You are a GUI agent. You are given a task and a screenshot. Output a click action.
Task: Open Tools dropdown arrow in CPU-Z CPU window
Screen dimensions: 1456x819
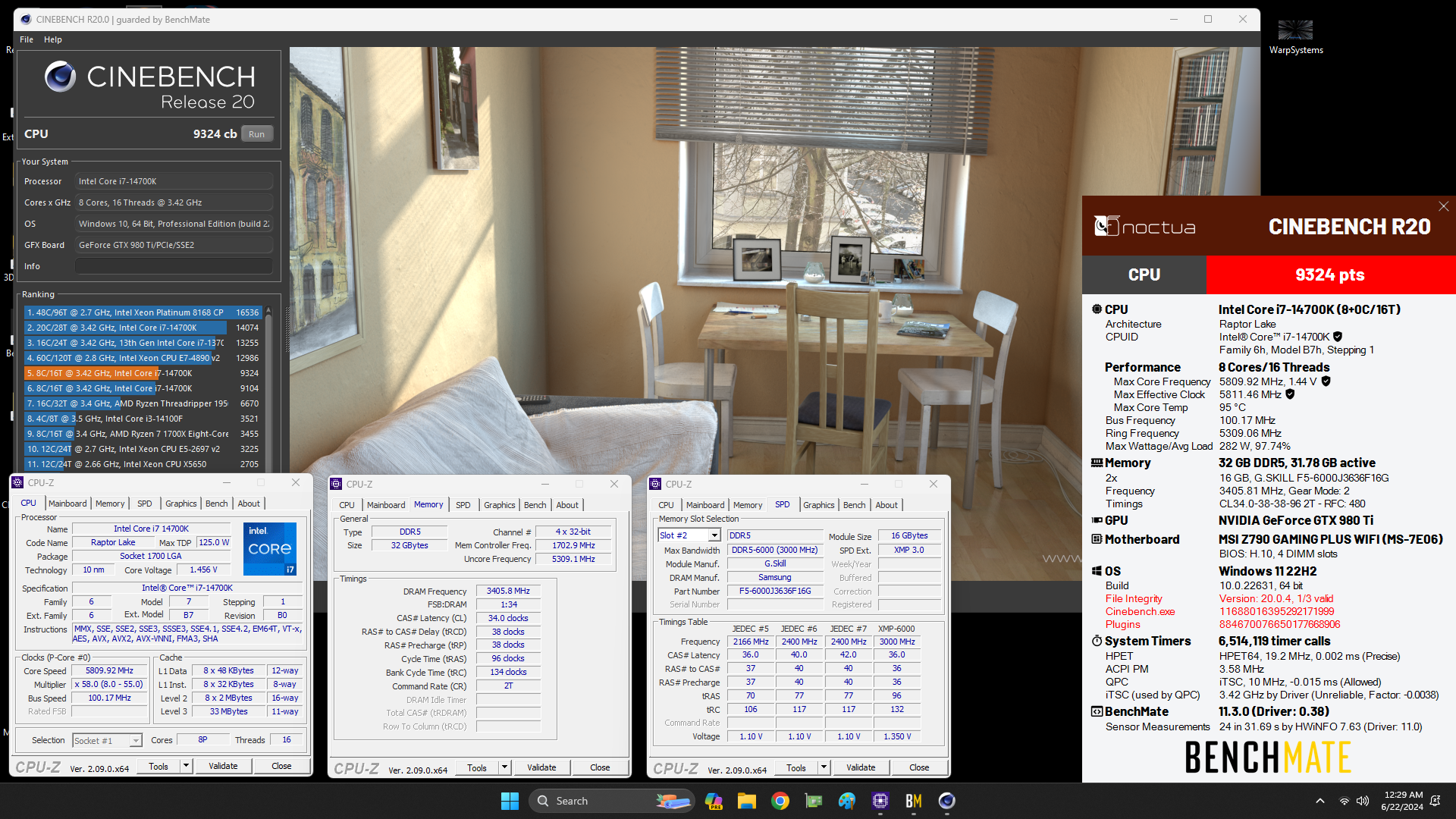[186, 766]
